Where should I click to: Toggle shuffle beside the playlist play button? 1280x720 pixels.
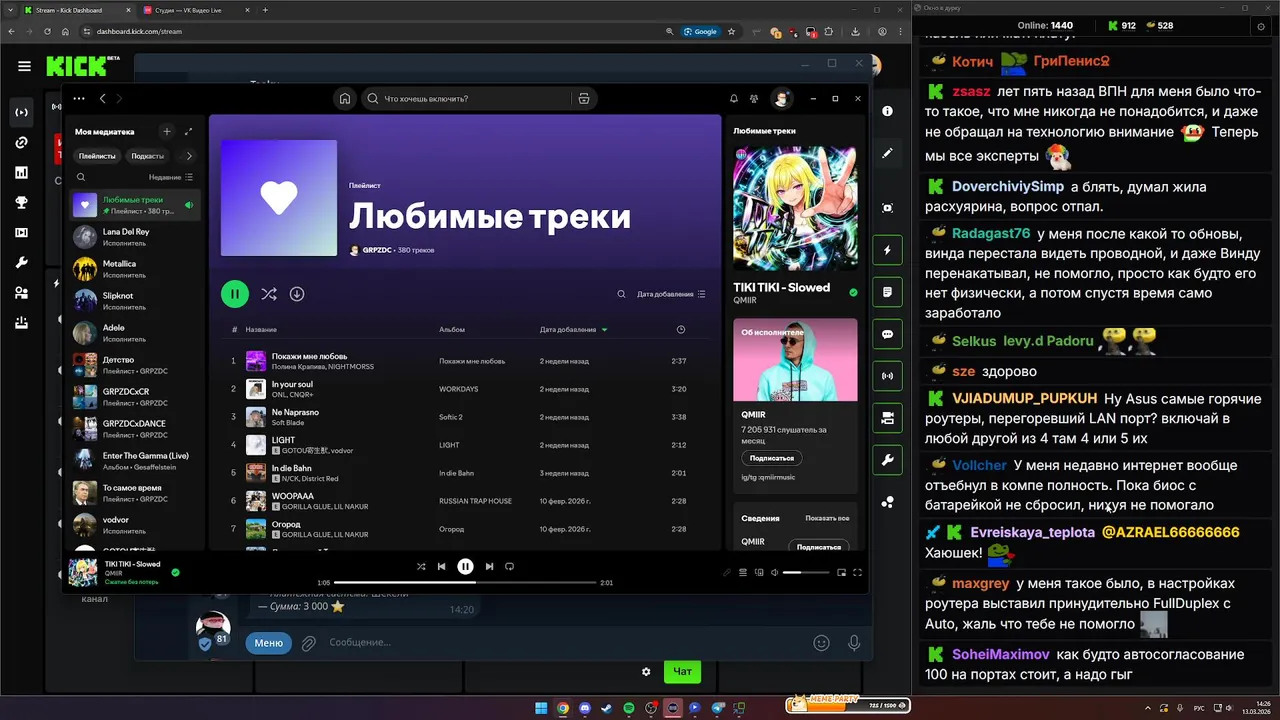tap(269, 294)
